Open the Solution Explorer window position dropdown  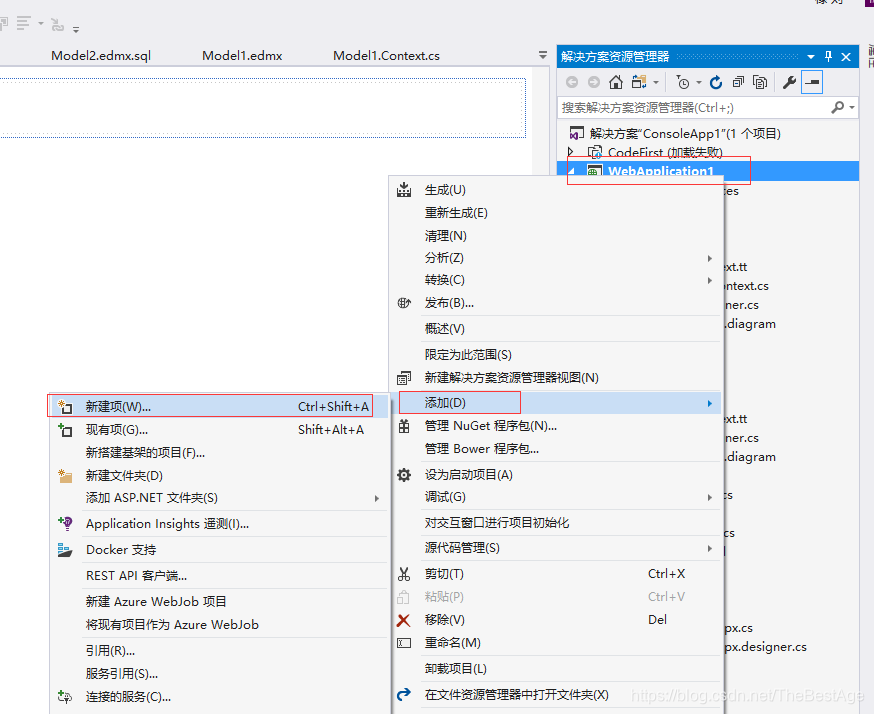click(x=811, y=56)
